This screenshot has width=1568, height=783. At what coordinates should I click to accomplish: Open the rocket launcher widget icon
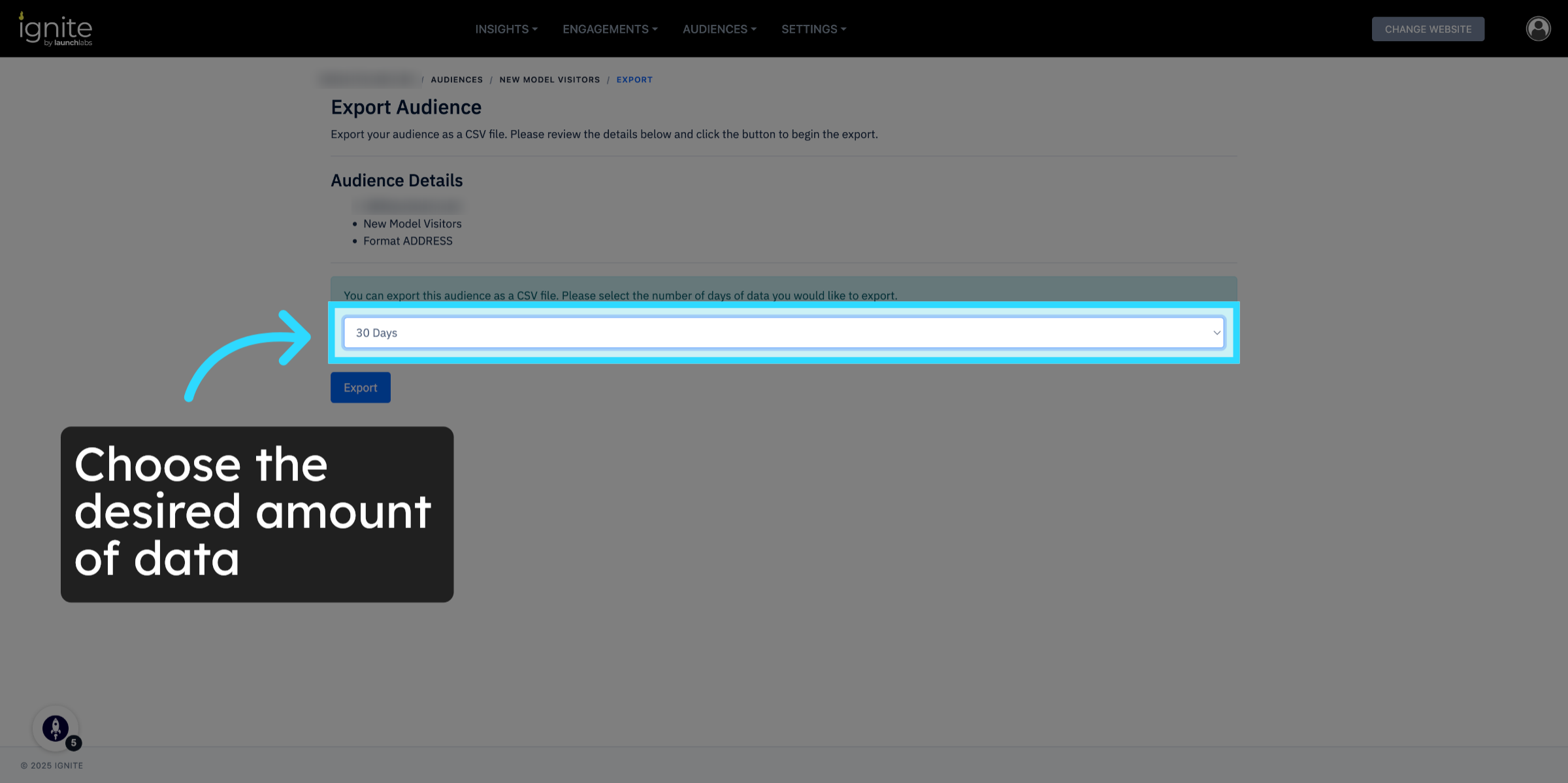(56, 727)
